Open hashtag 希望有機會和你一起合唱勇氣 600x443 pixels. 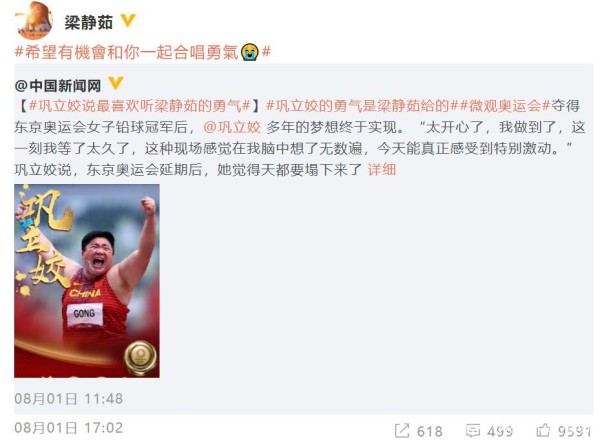(143, 52)
